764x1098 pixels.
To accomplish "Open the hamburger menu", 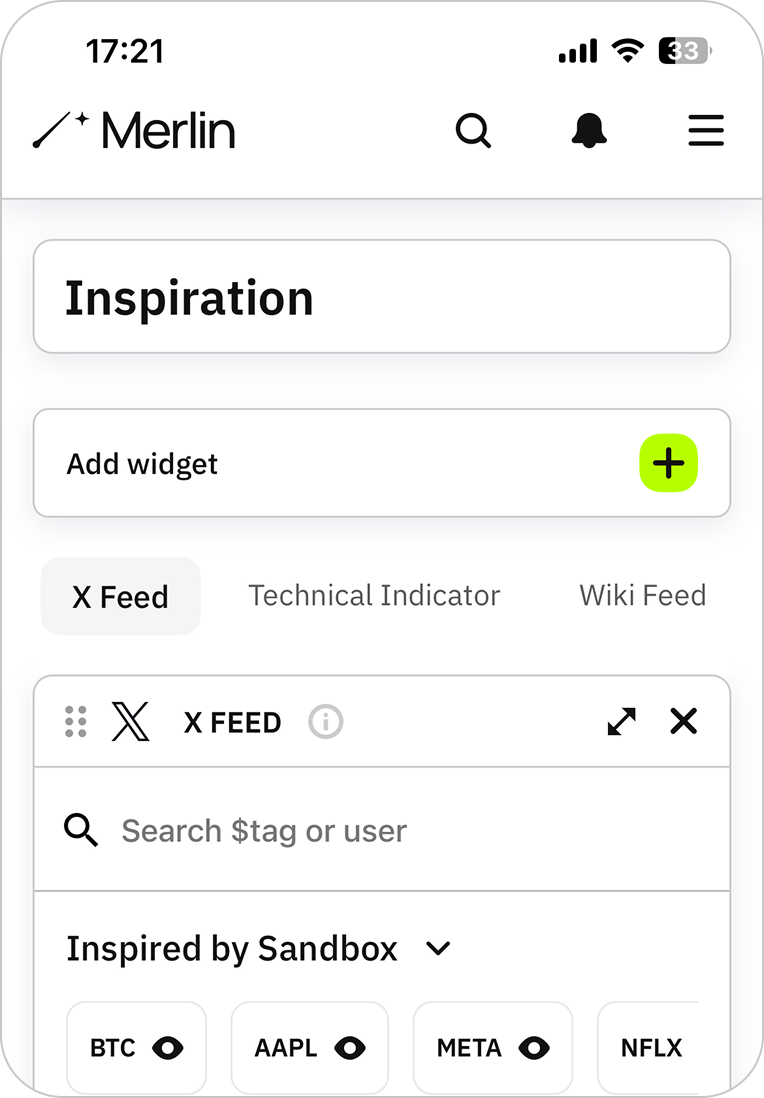I will (x=706, y=131).
